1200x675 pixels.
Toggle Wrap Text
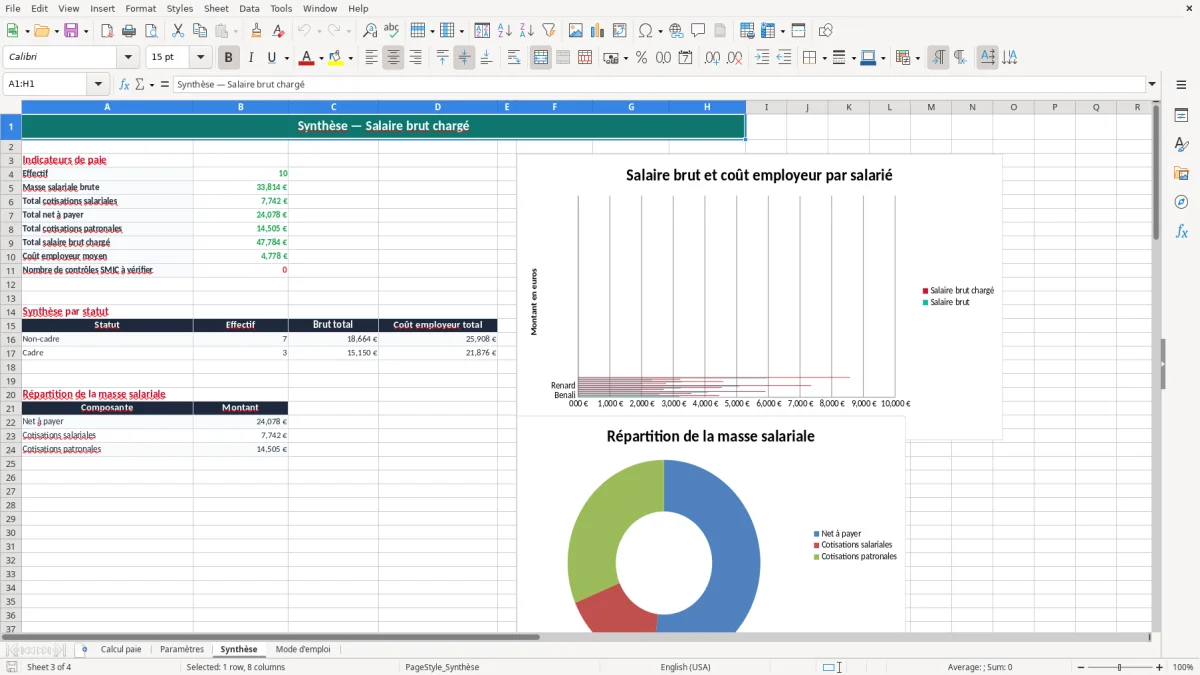[514, 58]
